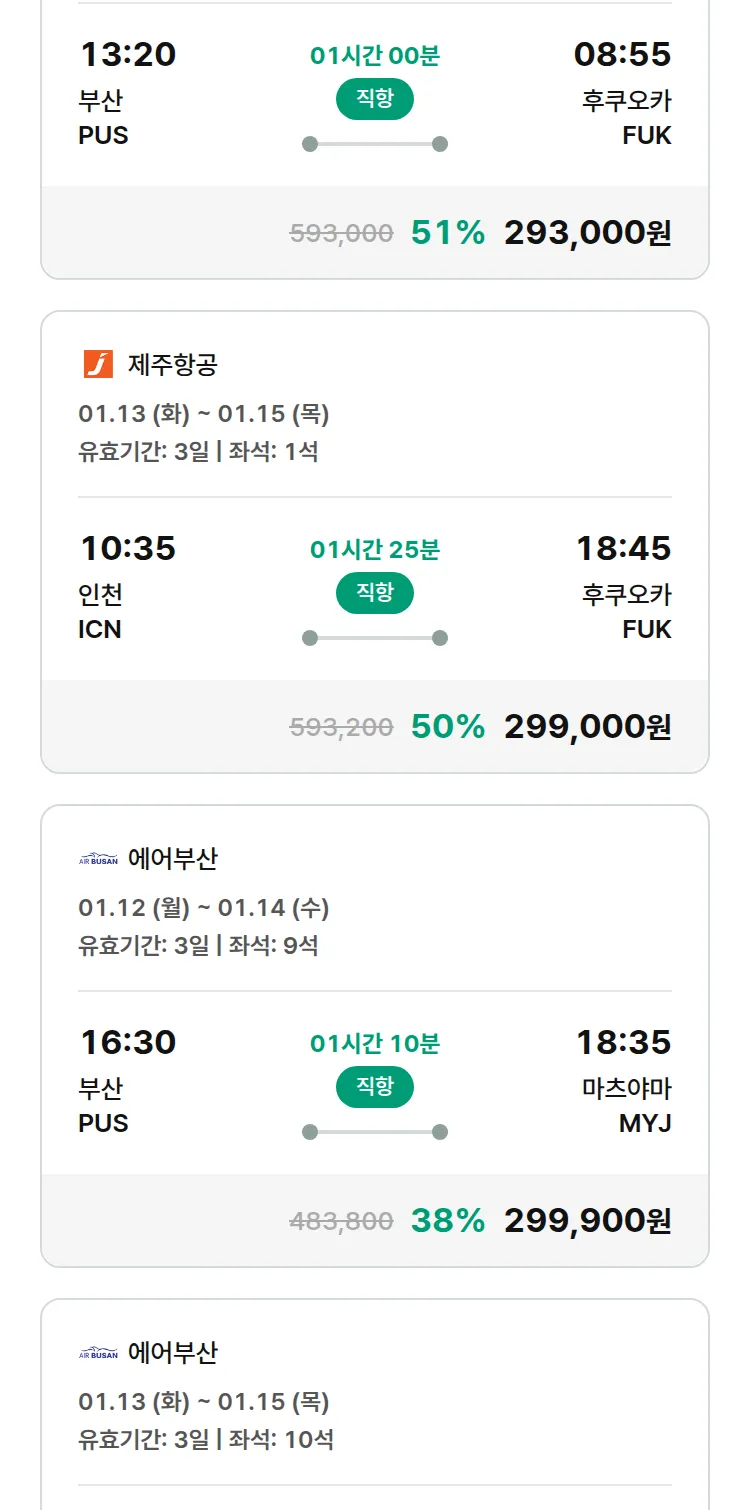Click 직항 badge on Incheon-Fukuoka flight

374,593
